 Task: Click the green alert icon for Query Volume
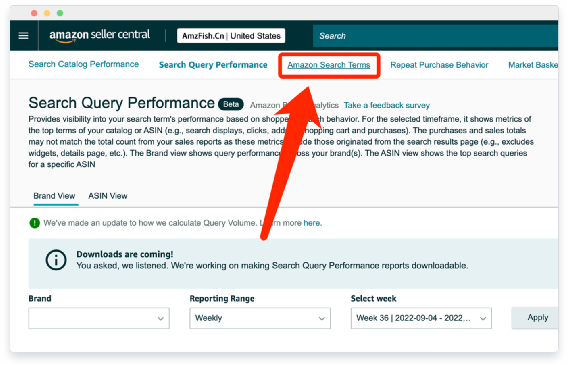coord(34,223)
